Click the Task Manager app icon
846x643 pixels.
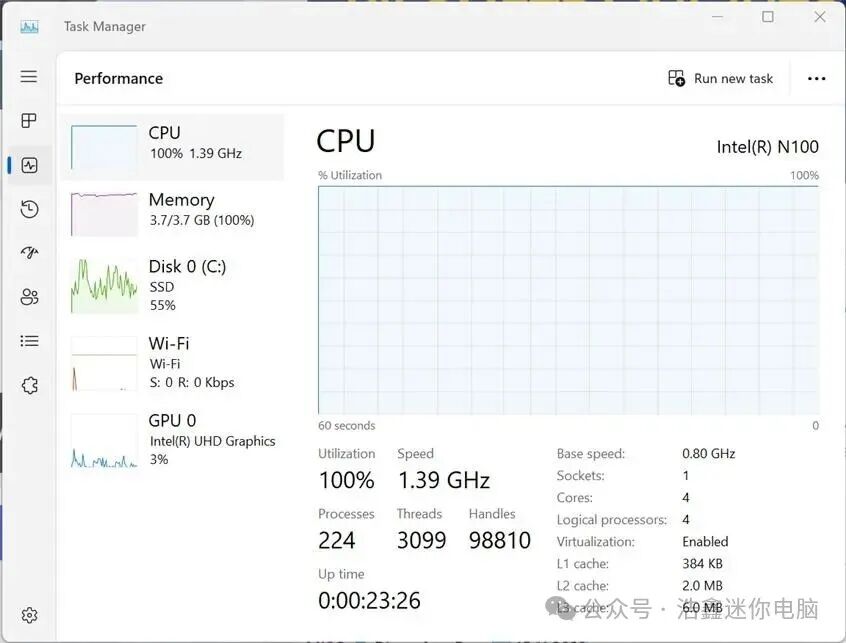tap(29, 26)
